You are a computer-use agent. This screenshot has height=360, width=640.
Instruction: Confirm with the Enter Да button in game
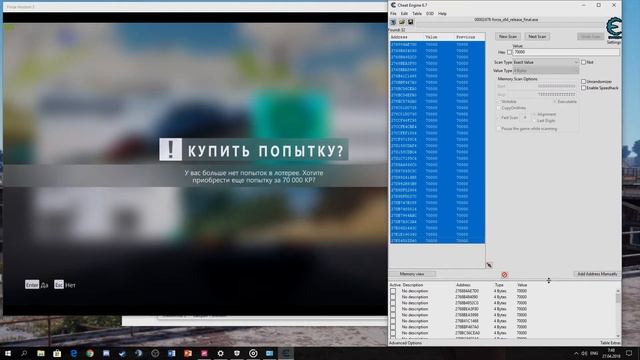click(x=36, y=285)
